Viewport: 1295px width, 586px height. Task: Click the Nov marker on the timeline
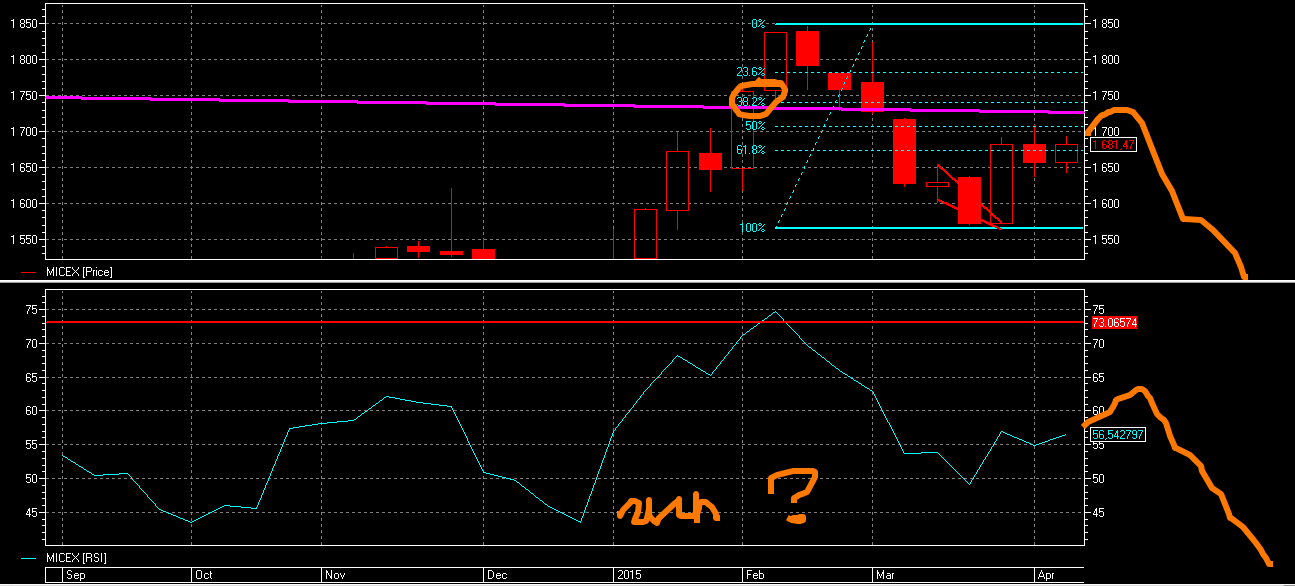336,576
